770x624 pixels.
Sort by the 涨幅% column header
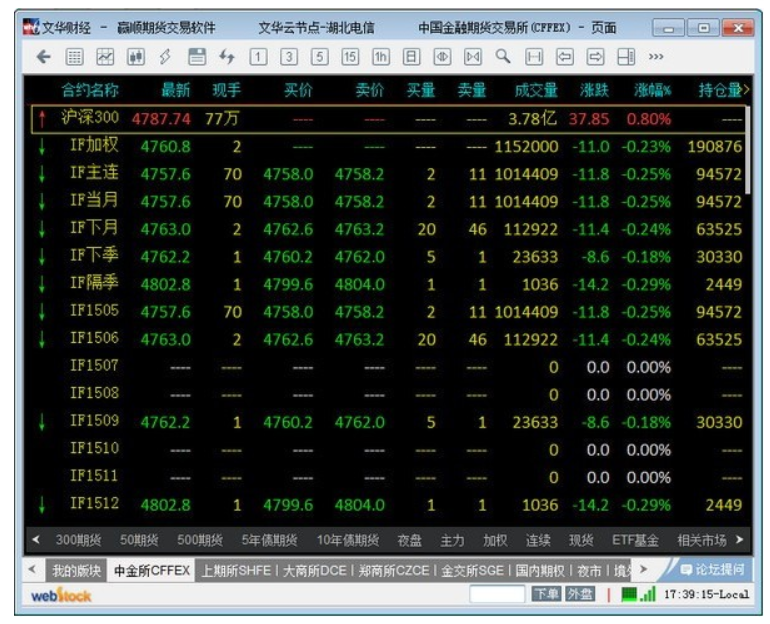[x=652, y=91]
